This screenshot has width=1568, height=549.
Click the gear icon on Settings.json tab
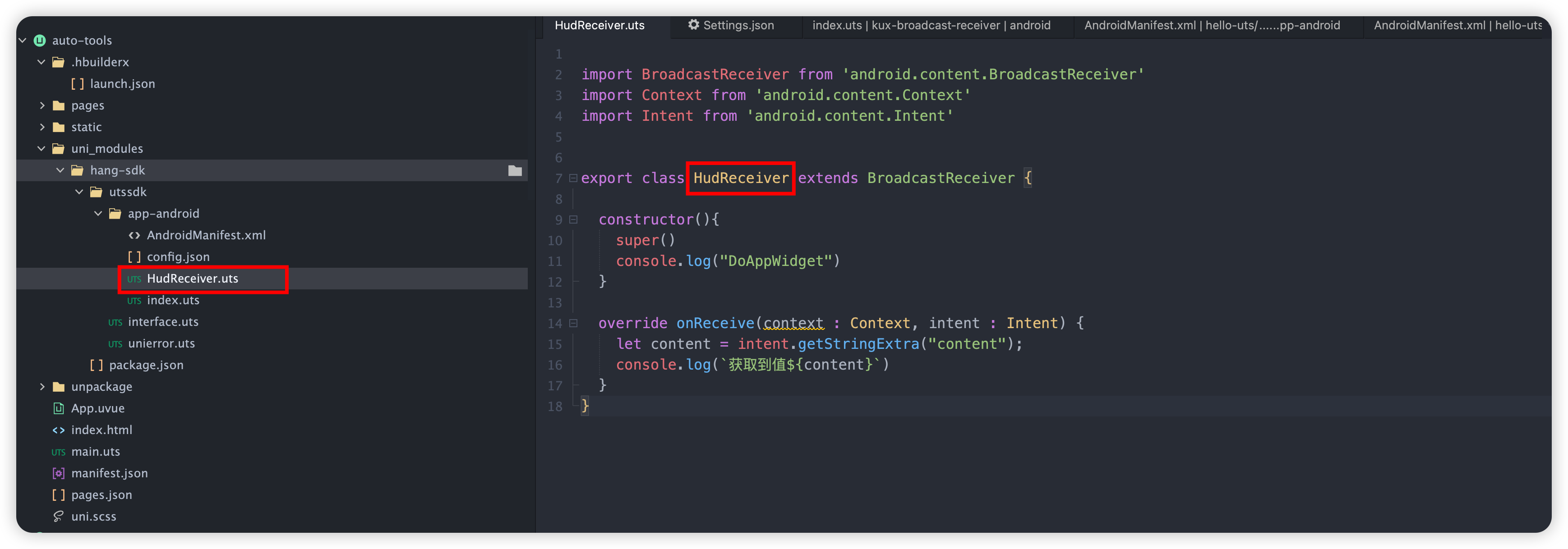pos(693,25)
